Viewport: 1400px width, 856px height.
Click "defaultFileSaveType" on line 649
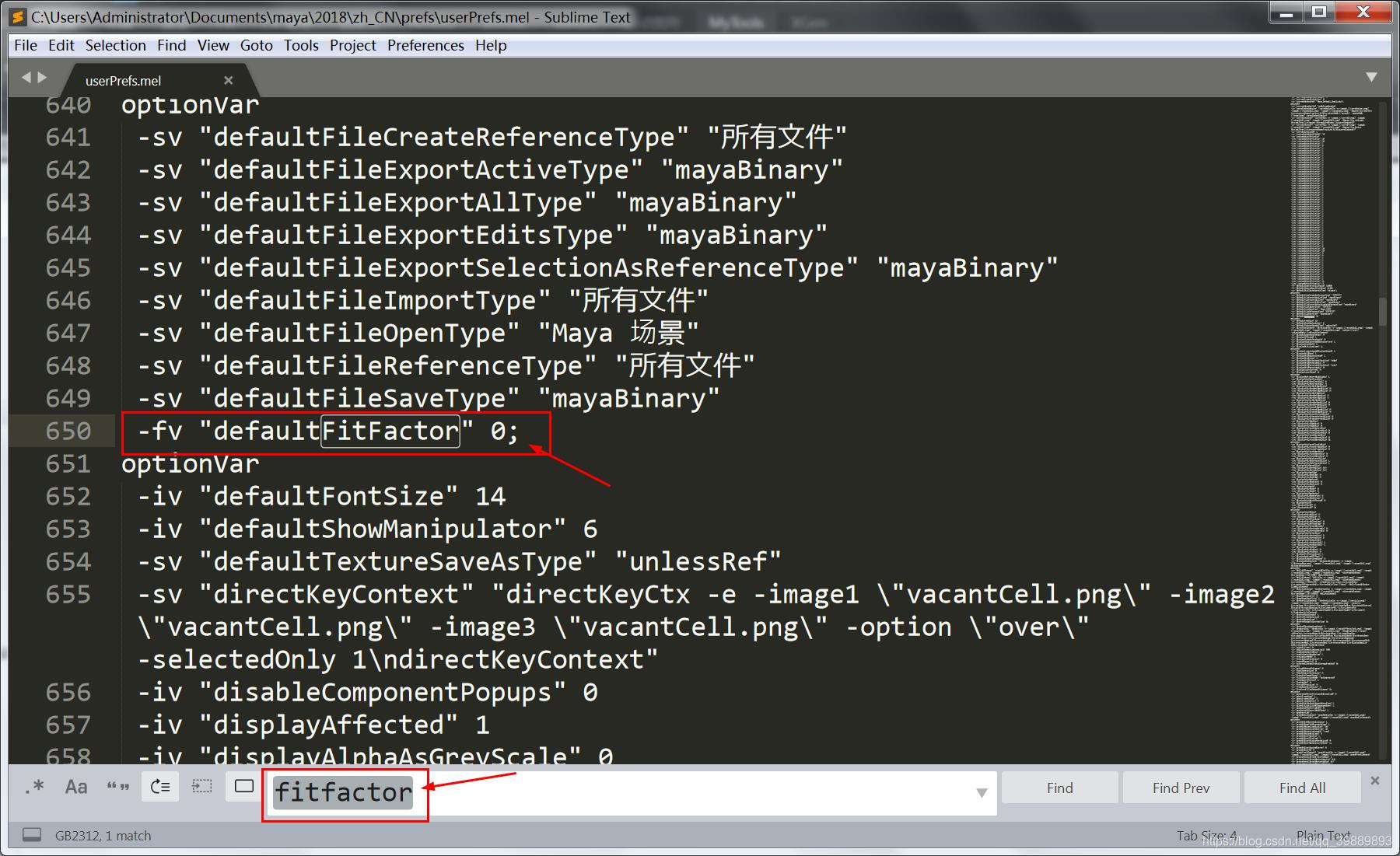(359, 398)
